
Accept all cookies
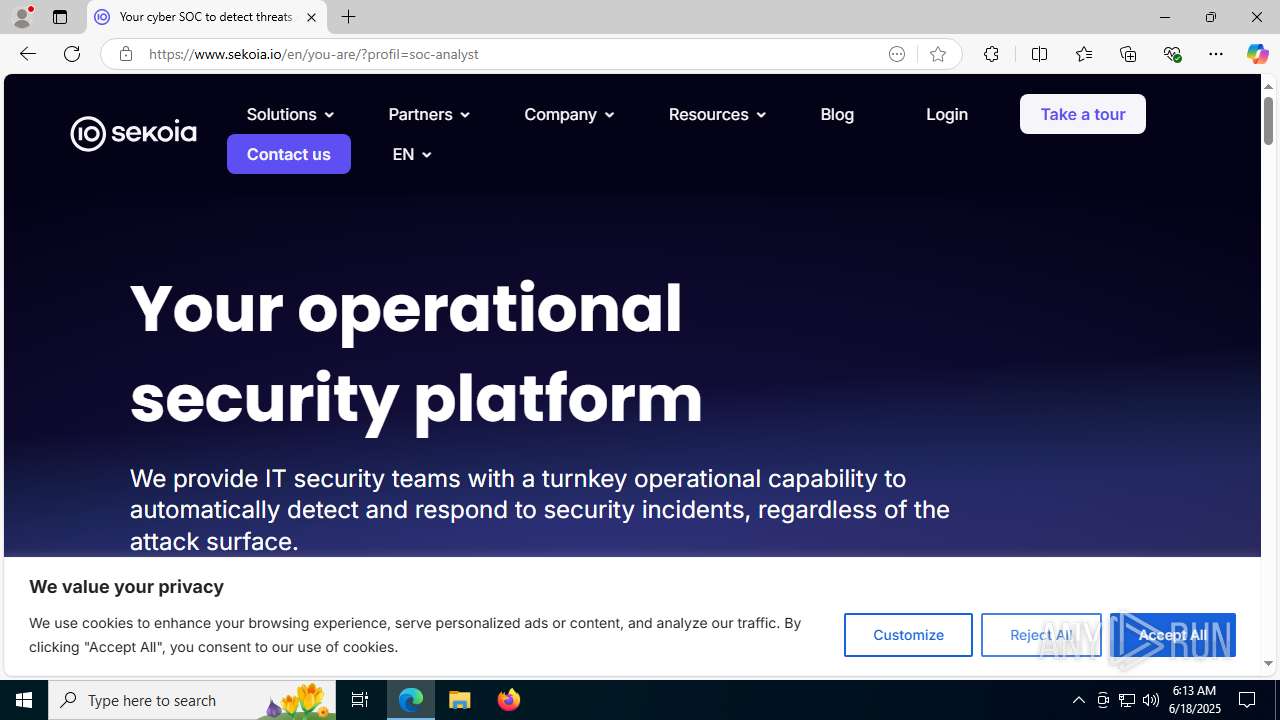pyautogui.click(x=1173, y=635)
